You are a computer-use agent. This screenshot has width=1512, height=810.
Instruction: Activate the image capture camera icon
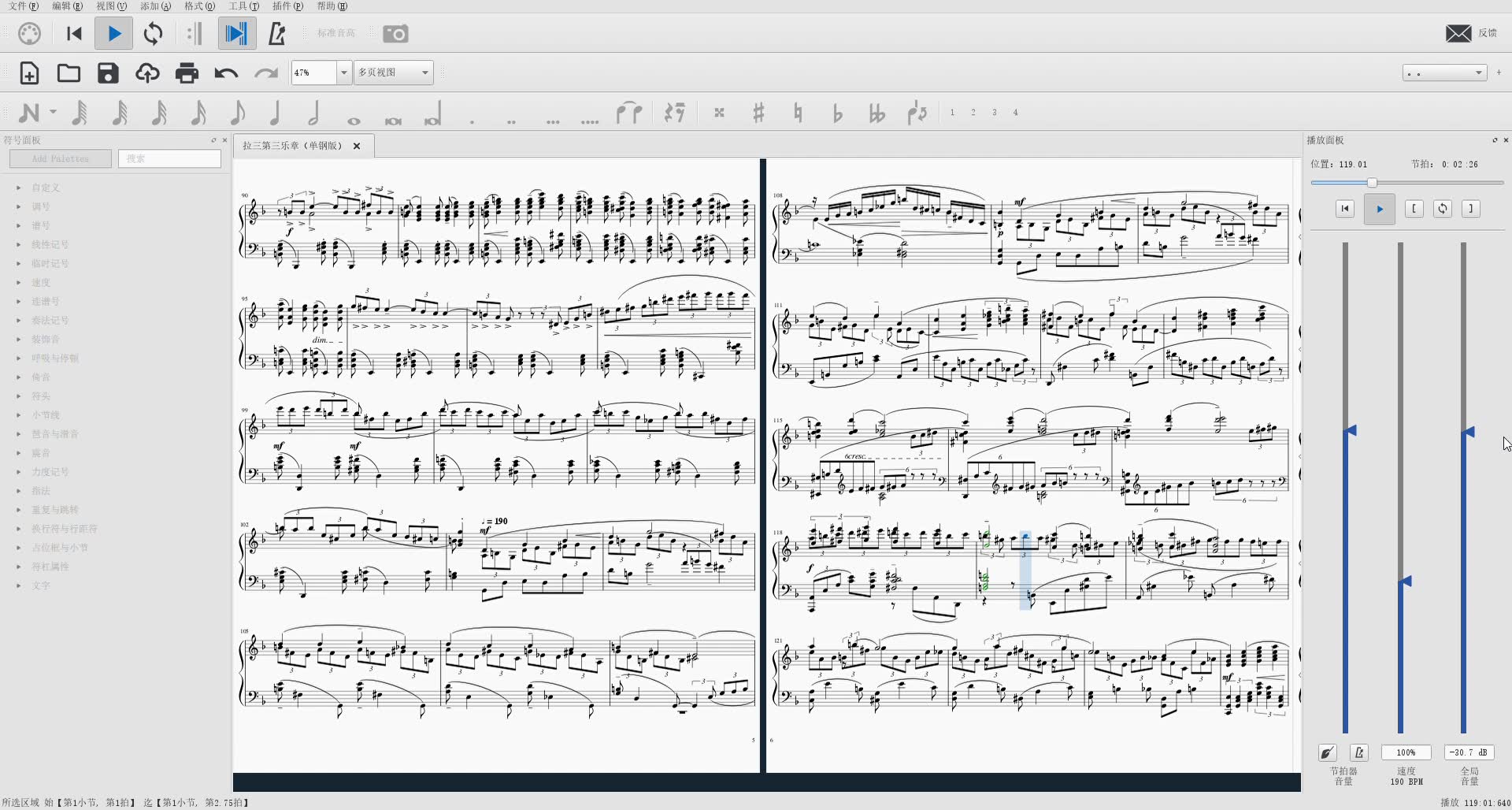pos(395,34)
